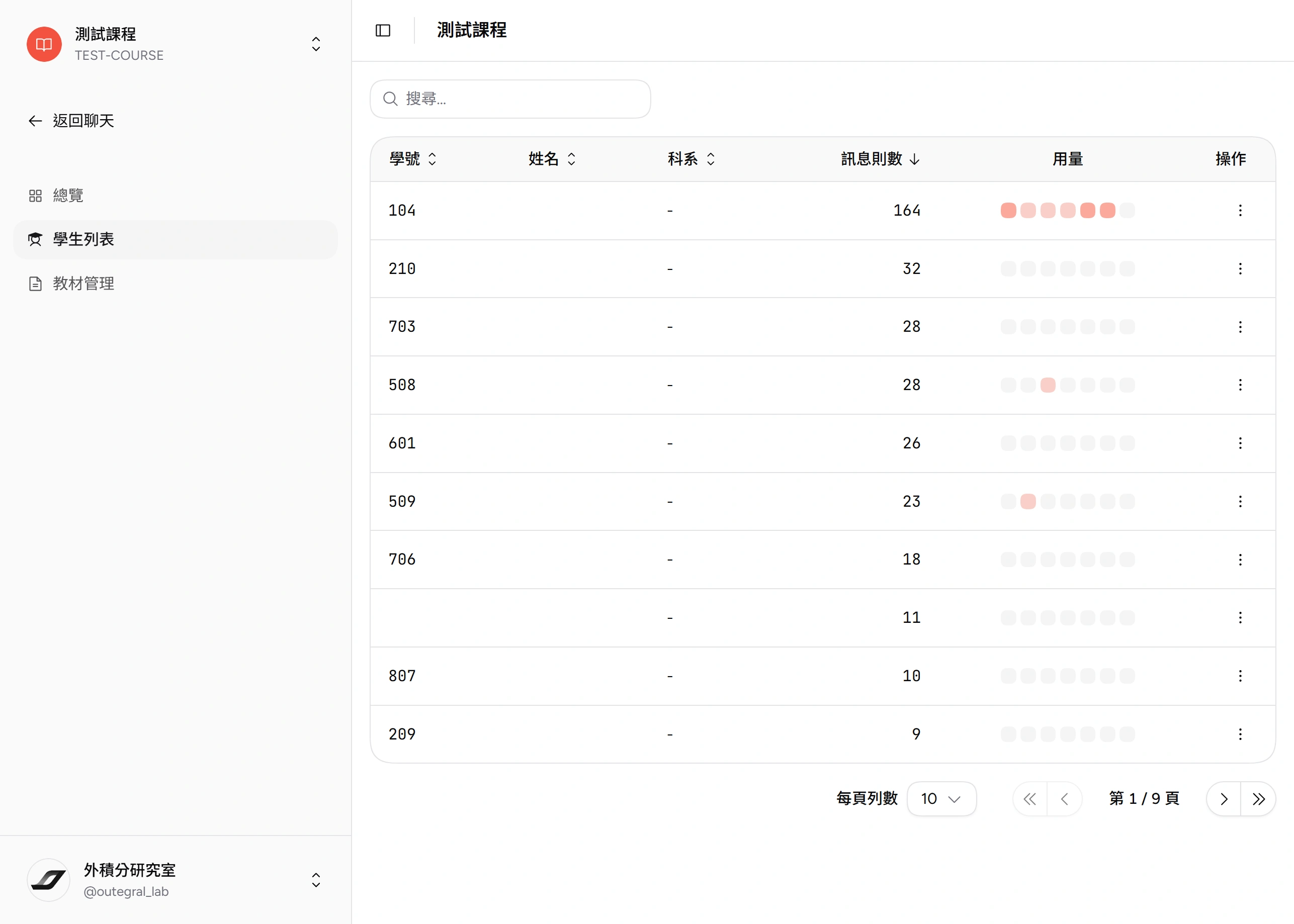Click the TEST-COURSE code text

[x=119, y=55]
